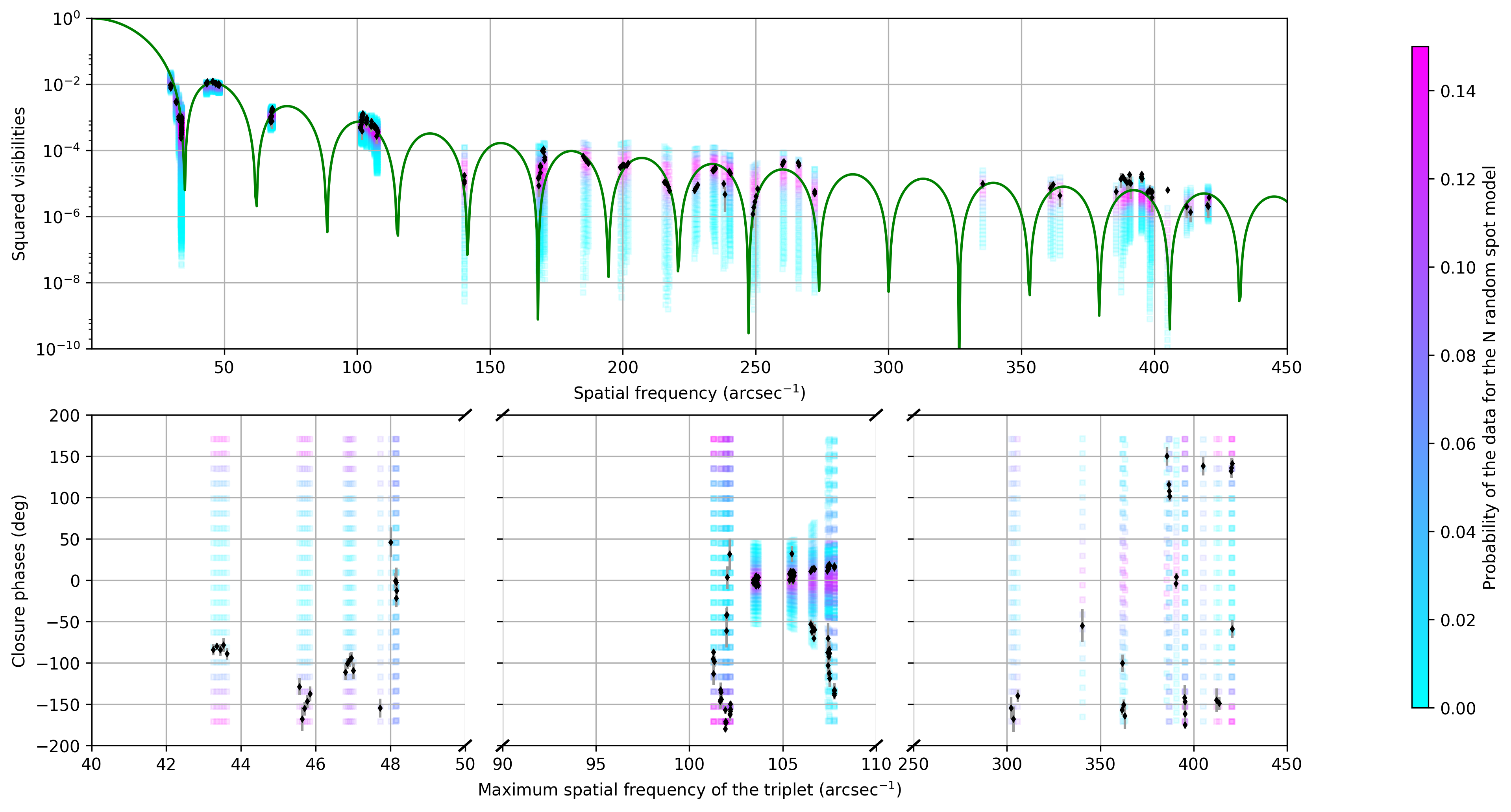Select colorbar tick value 0.02

pyautogui.click(x=1458, y=620)
